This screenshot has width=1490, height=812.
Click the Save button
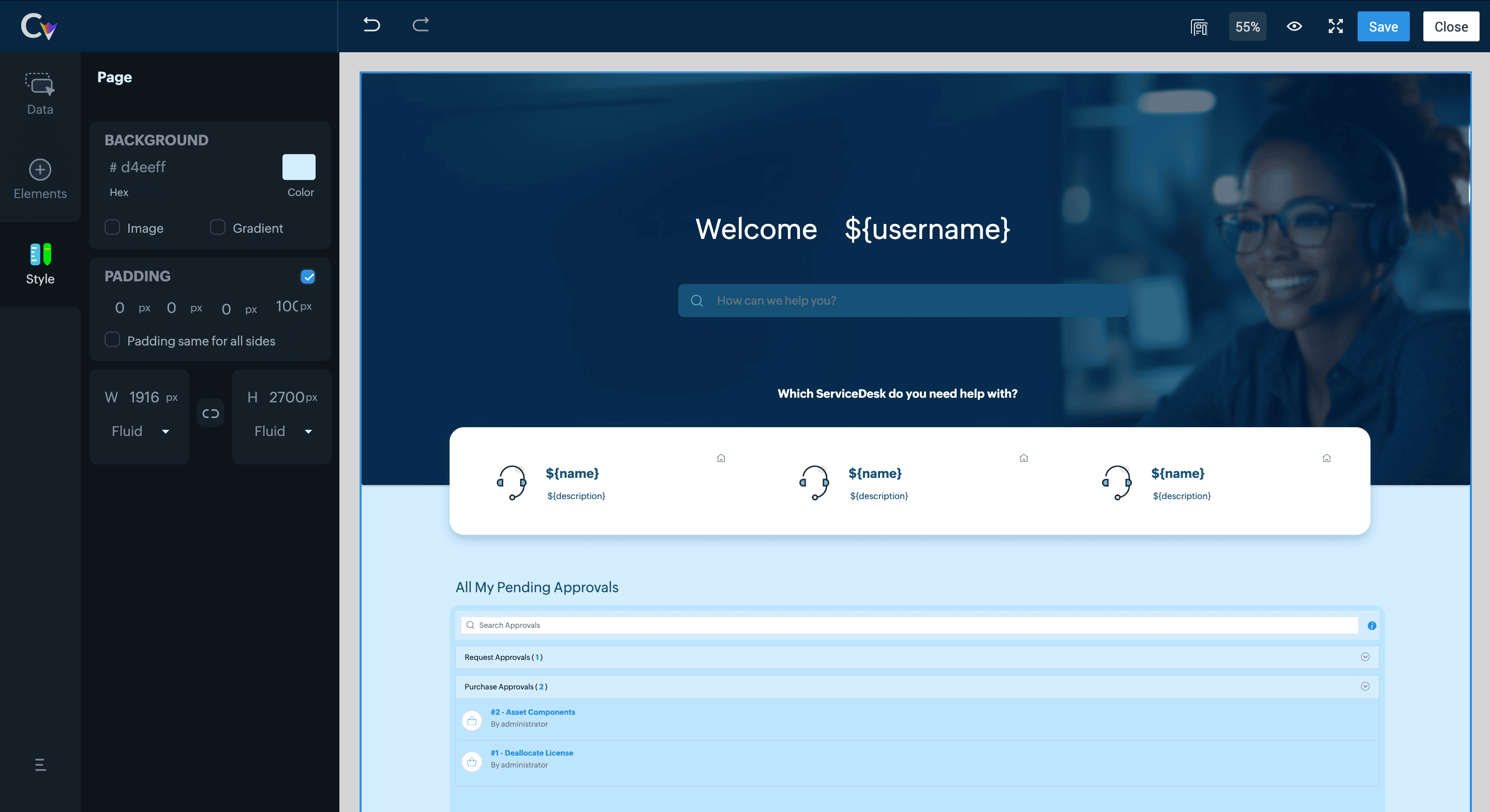[x=1383, y=26]
